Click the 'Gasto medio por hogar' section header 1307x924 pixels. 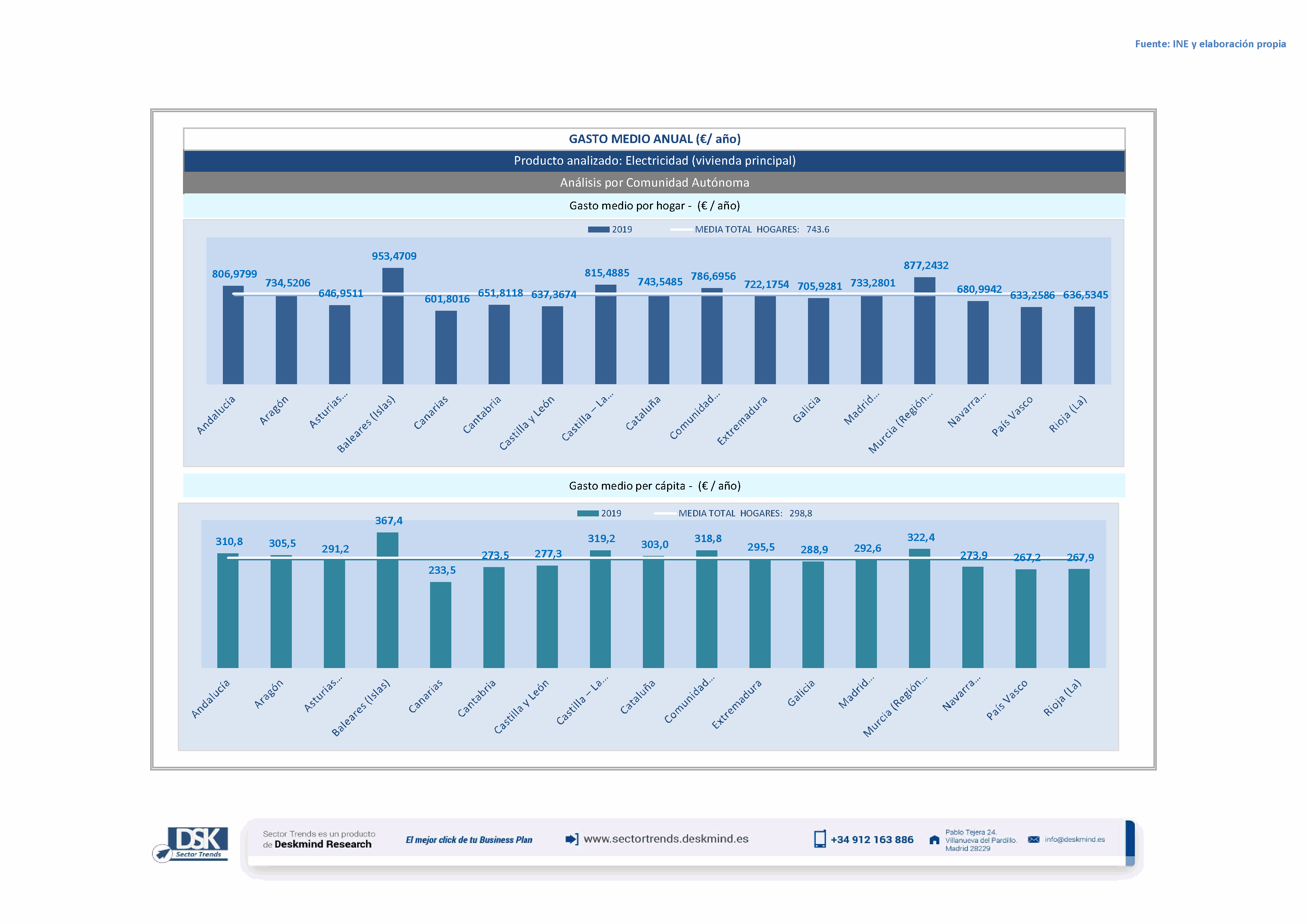(x=654, y=206)
